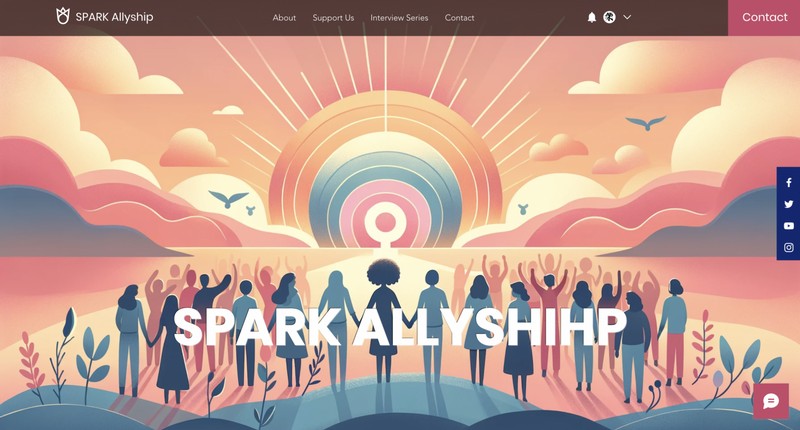
Task: Click the pink Contact button
Action: [x=764, y=17]
